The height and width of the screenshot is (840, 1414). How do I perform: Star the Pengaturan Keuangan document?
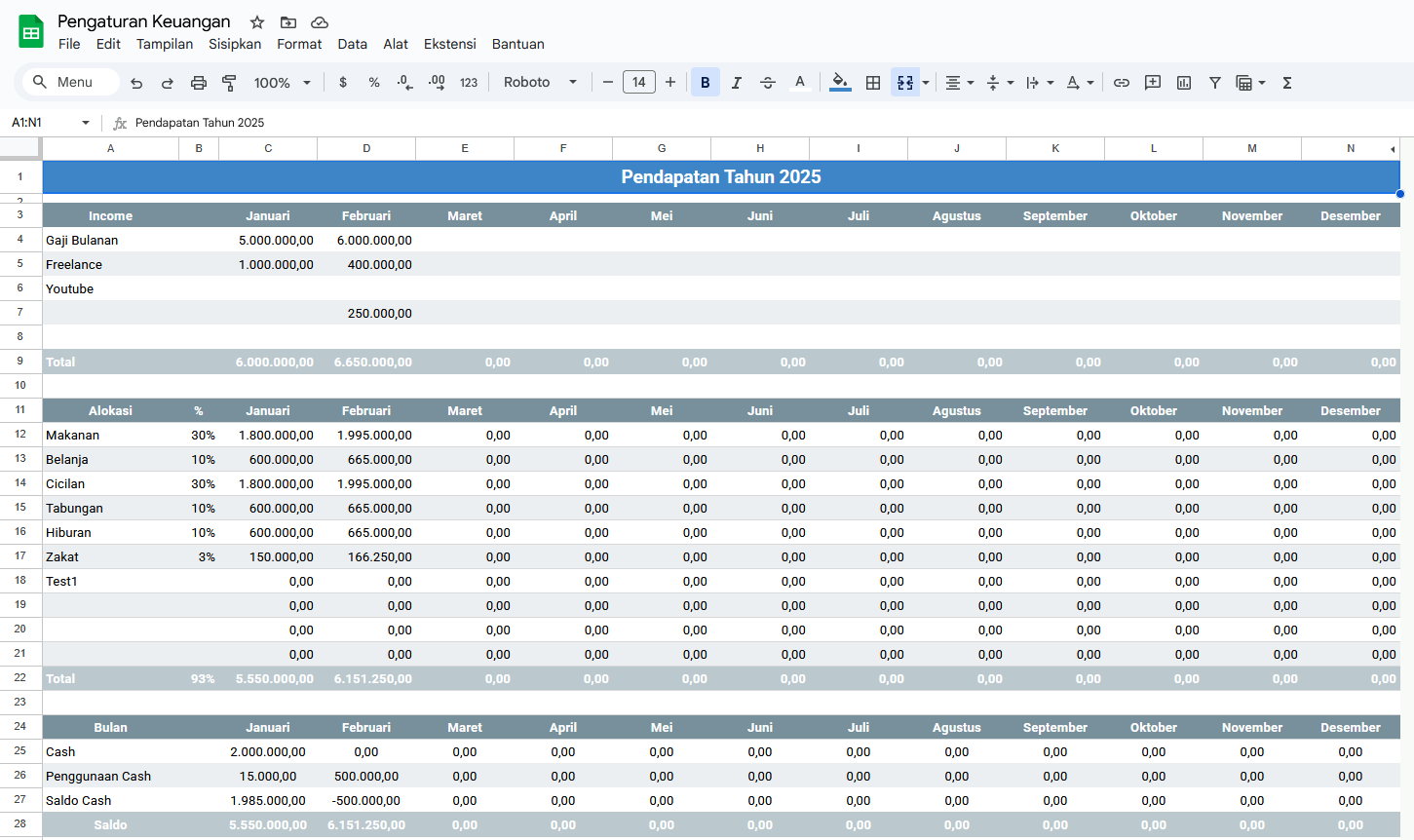point(257,22)
